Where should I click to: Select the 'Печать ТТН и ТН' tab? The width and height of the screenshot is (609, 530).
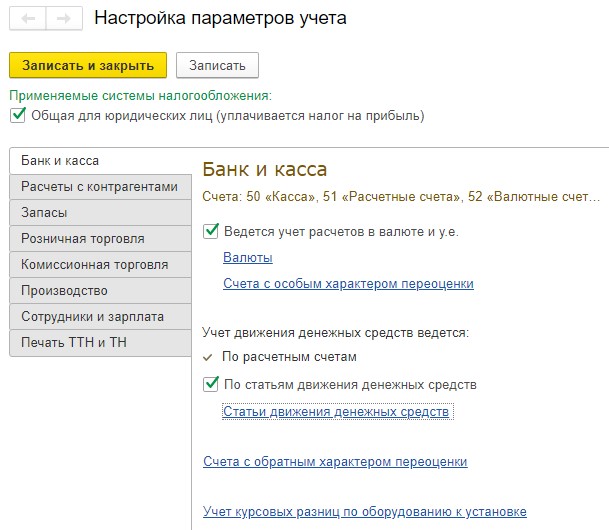click(100, 343)
